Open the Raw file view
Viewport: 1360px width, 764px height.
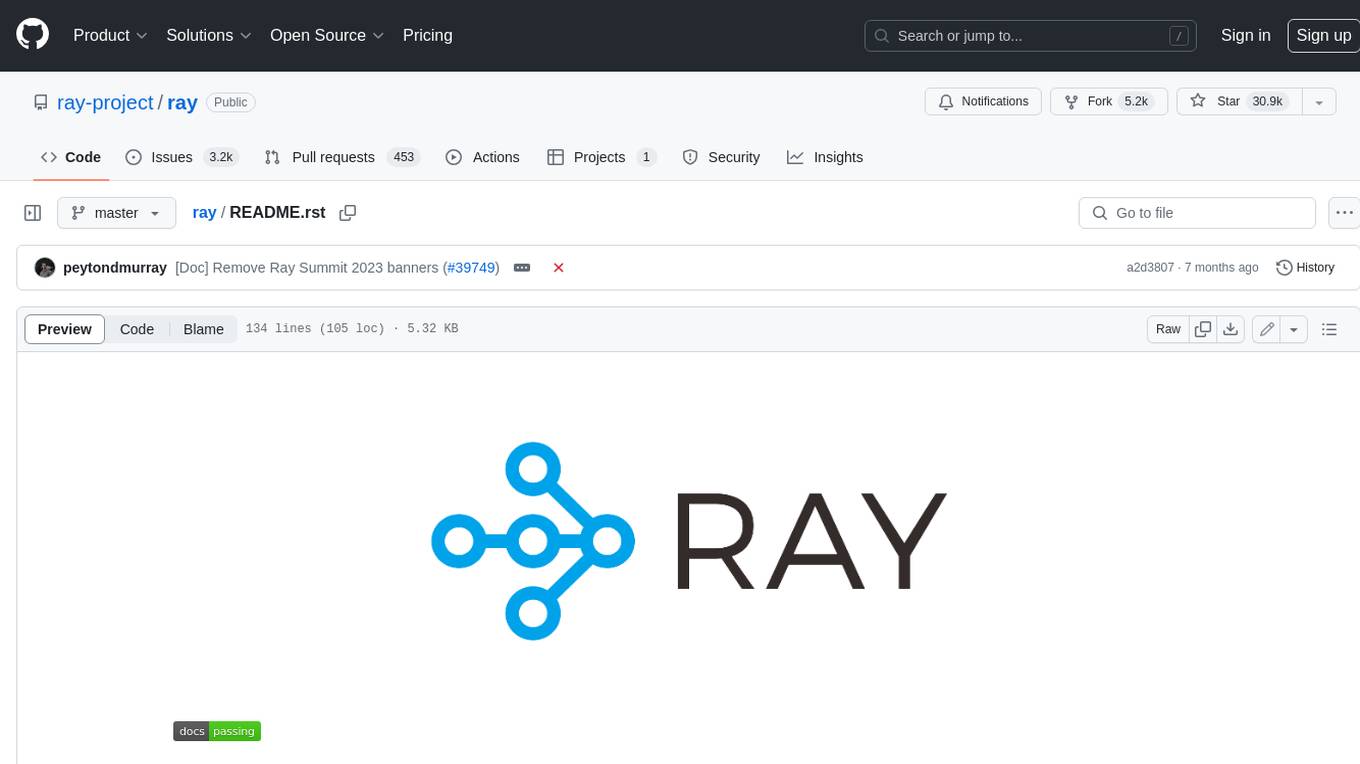1168,329
